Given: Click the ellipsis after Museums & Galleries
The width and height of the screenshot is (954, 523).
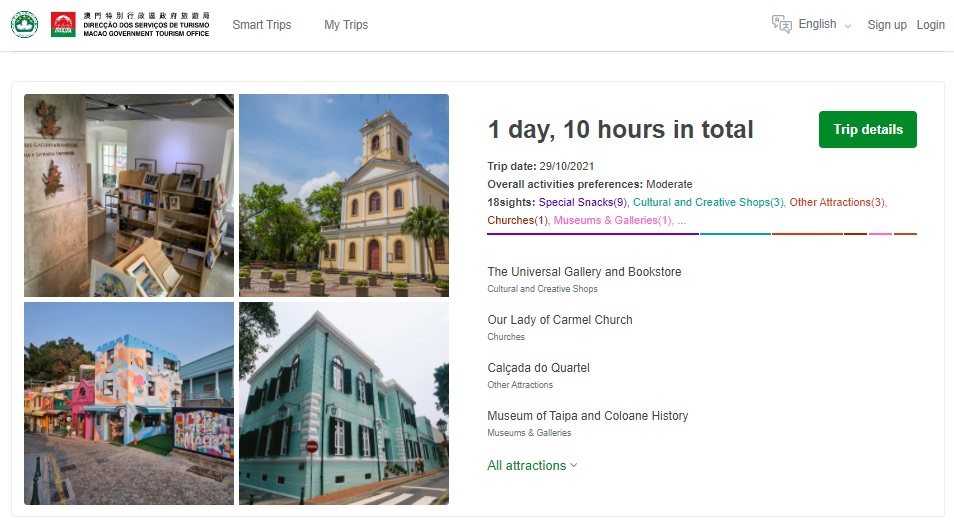Looking at the screenshot, I should [x=681, y=221].
